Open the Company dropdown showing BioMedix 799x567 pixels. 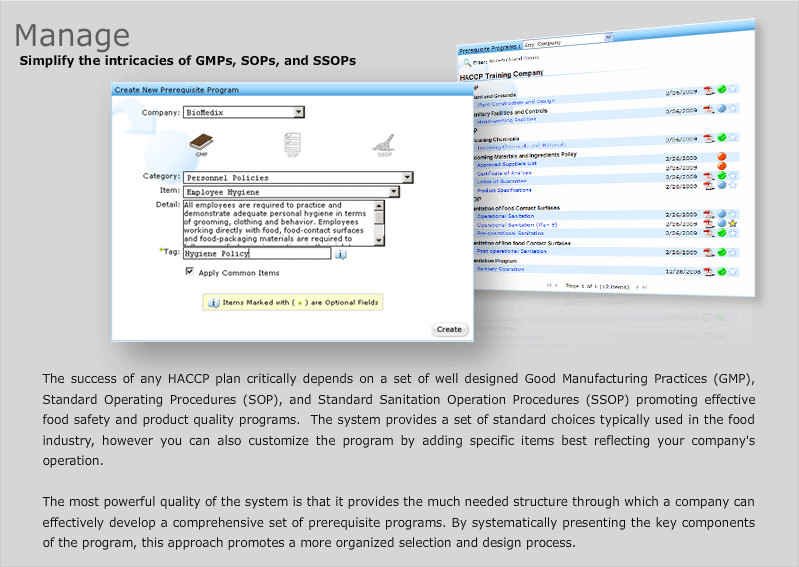tap(244, 112)
